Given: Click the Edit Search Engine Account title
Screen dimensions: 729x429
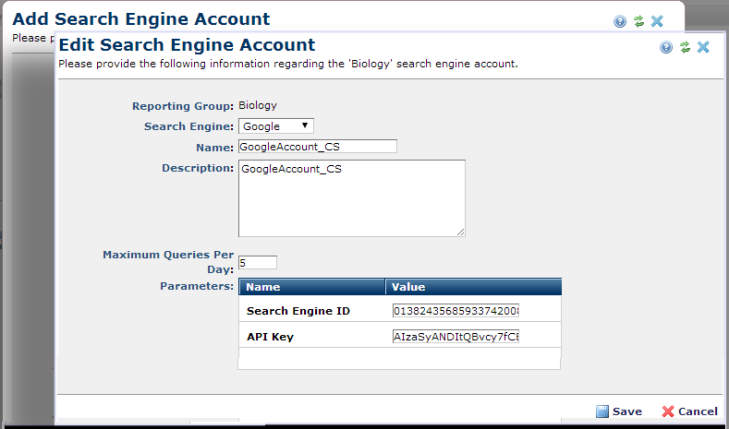Looking at the screenshot, I should (x=187, y=45).
